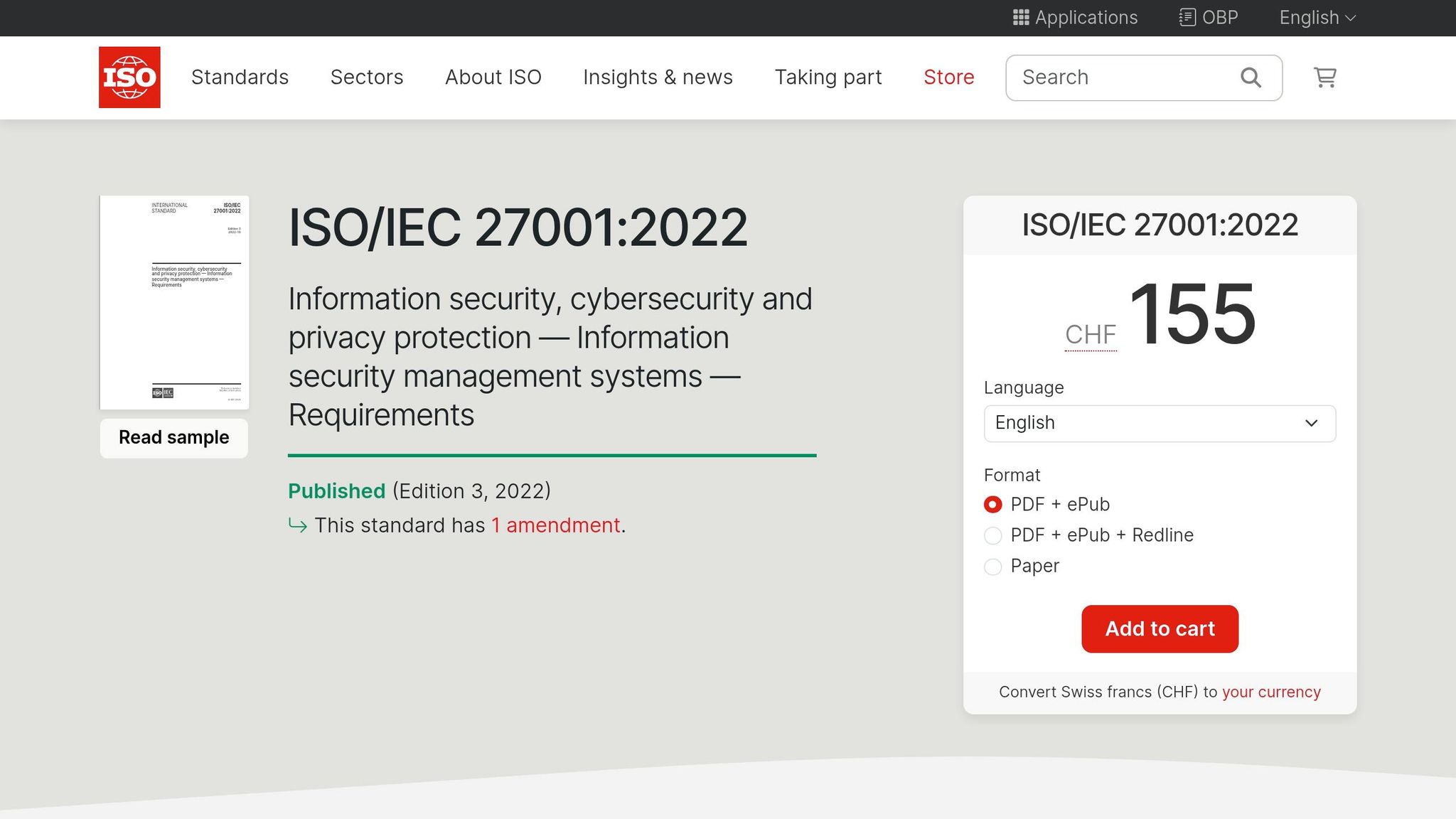1456x819 pixels.
Task: Click the ISO logo to go home
Action: [x=129, y=77]
